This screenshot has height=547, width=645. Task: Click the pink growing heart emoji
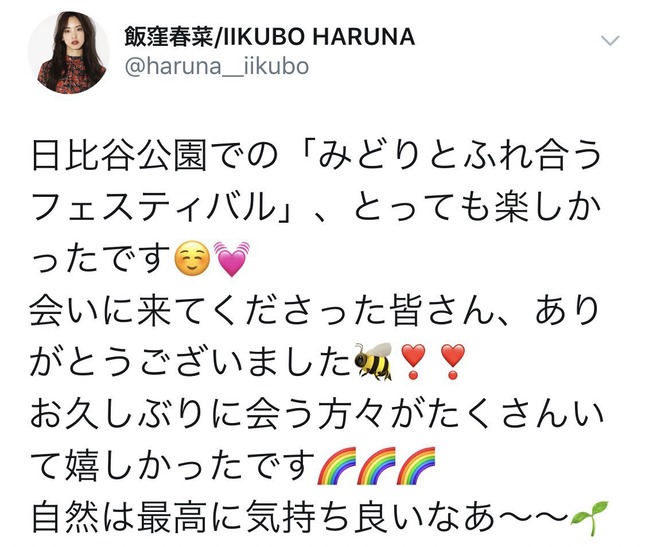click(232, 259)
